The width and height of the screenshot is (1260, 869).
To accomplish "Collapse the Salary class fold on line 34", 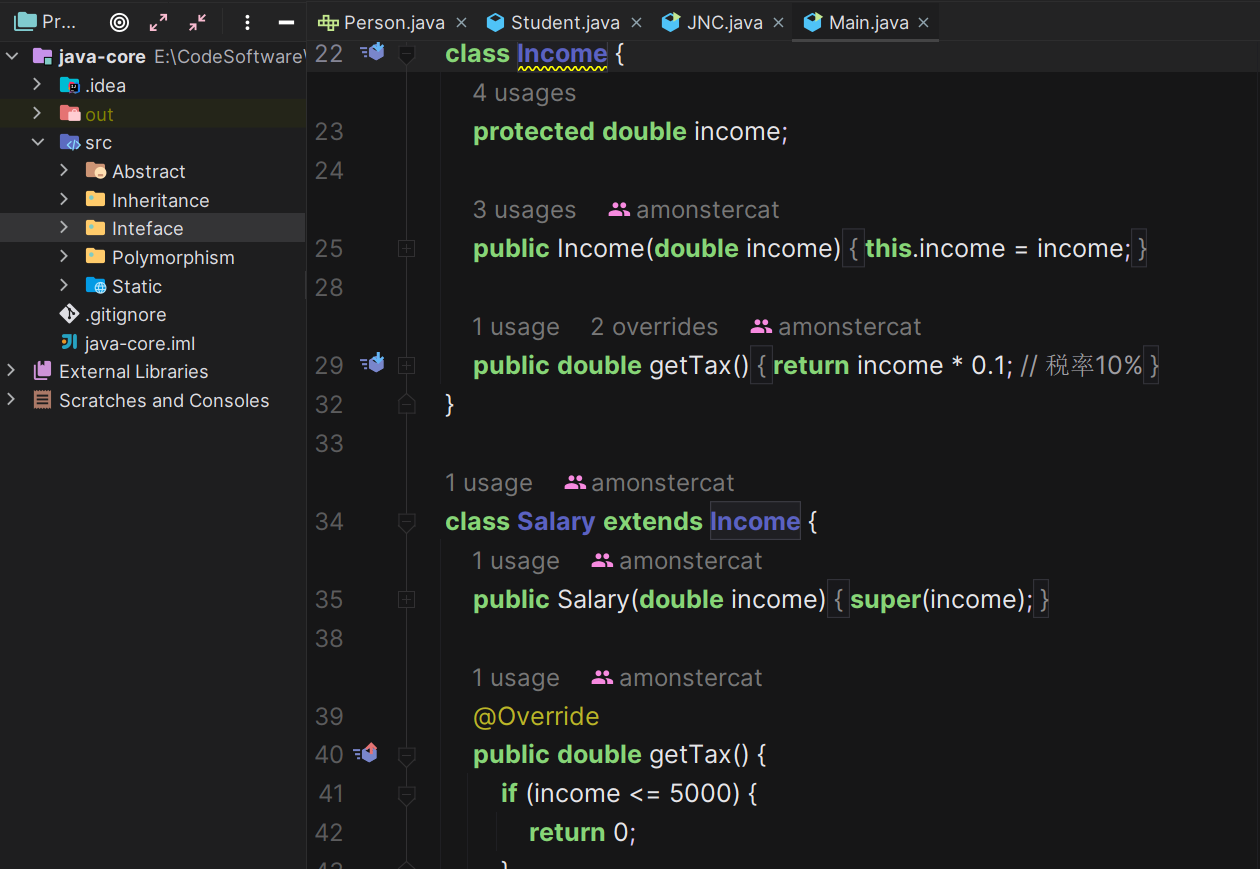I will [x=406, y=522].
